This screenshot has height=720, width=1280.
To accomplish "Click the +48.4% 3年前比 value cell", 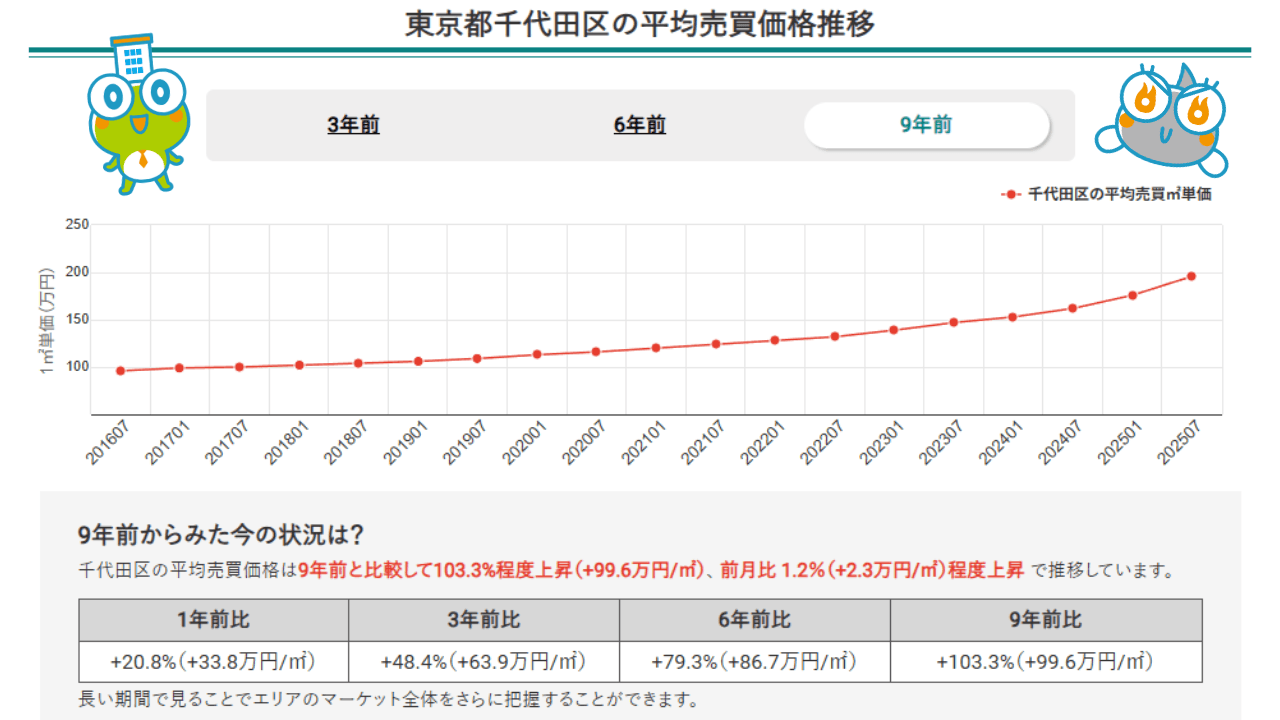I will [x=483, y=662].
